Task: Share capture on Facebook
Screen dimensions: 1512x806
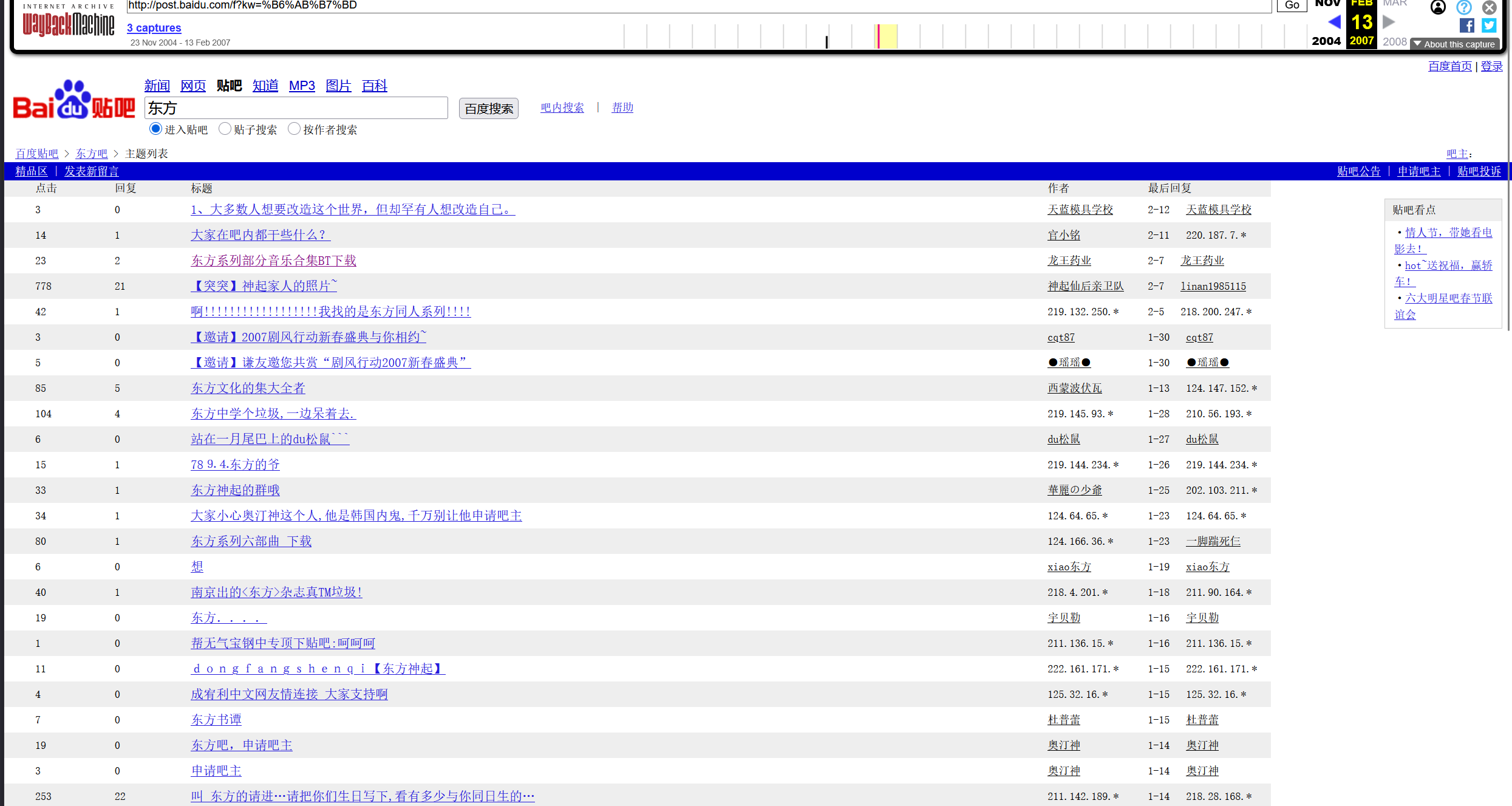Action: pos(1466,26)
